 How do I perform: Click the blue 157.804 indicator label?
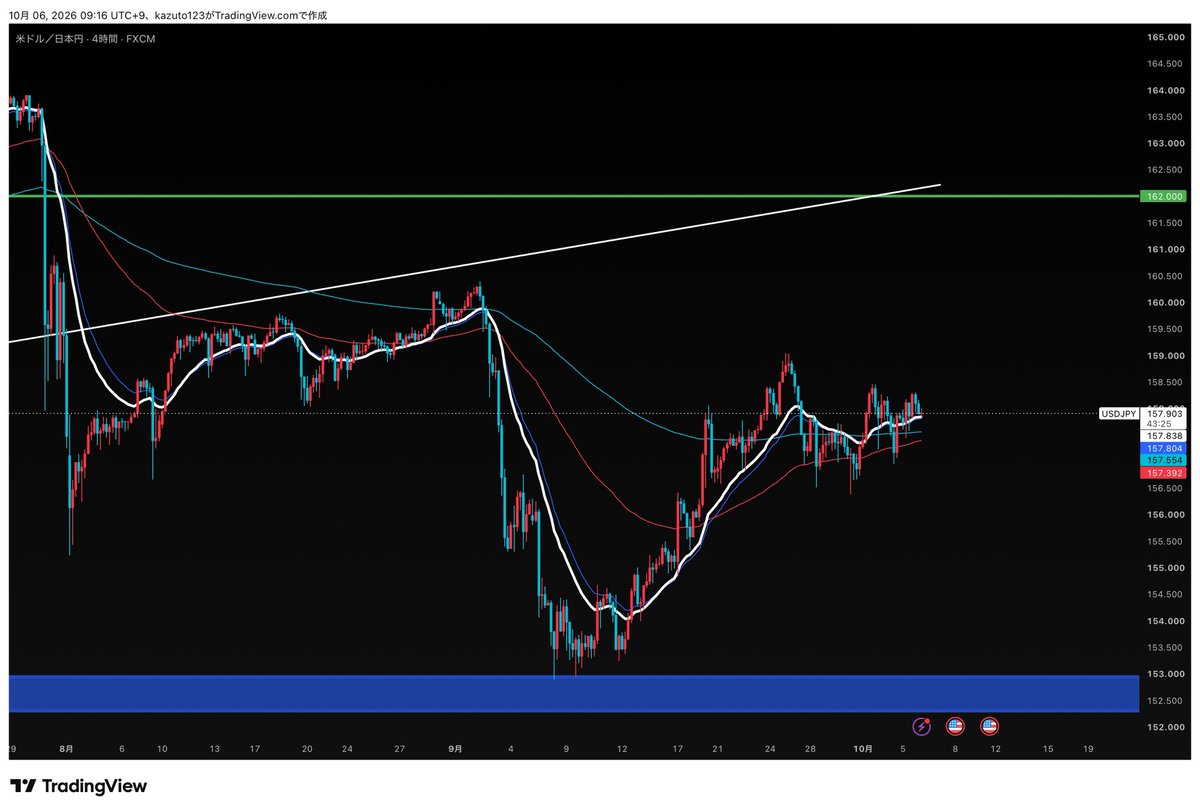pyautogui.click(x=1164, y=450)
